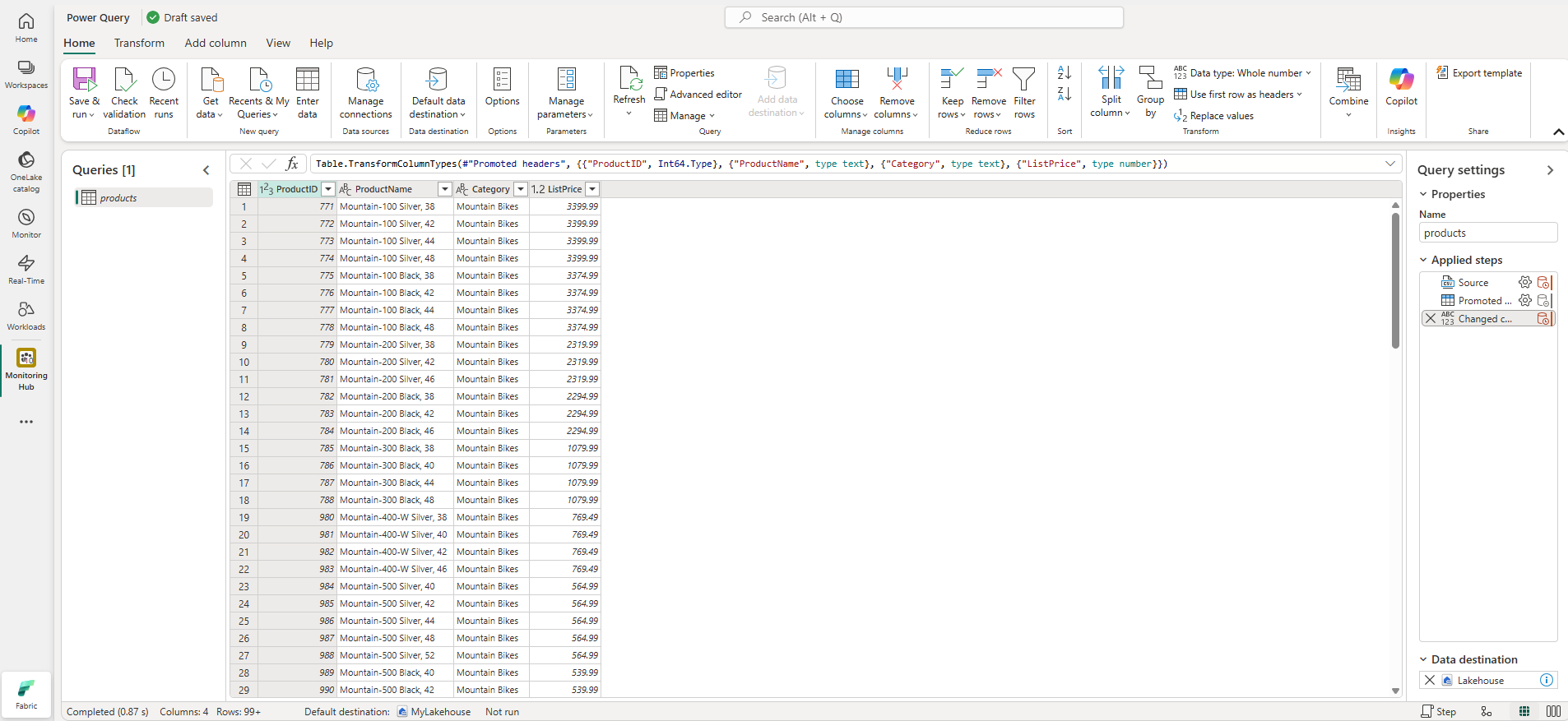Screen dimensions: 1568x721
Task: Open the Combine menu button
Action: pos(1348,92)
